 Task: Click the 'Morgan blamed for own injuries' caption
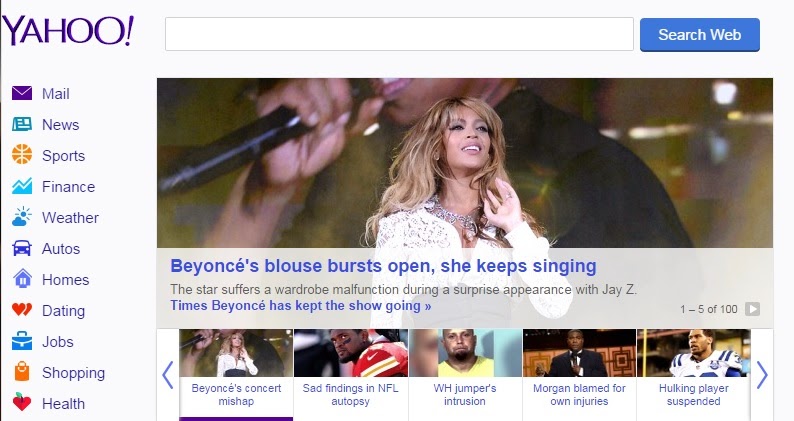579,395
